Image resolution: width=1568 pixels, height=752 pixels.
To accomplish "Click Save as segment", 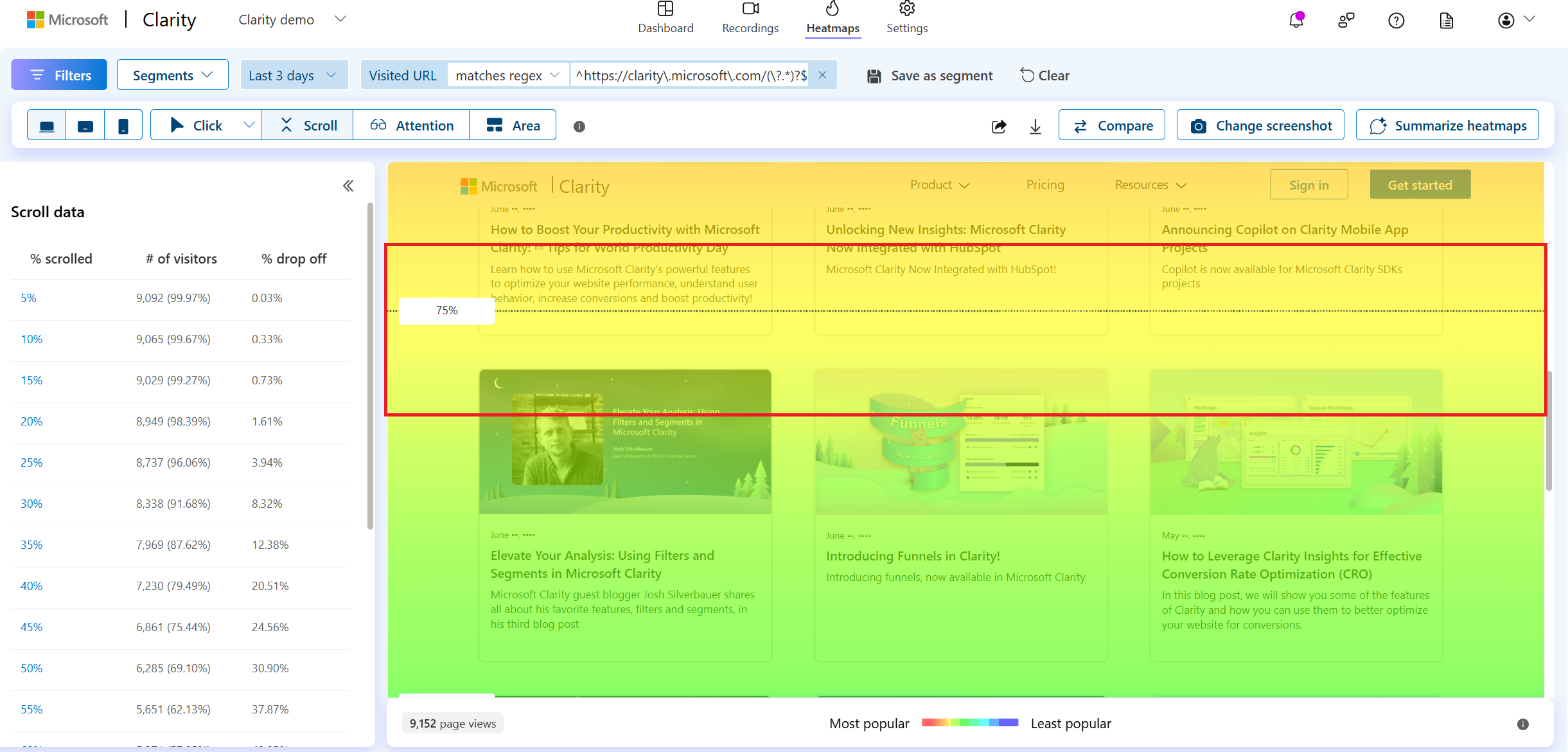I will pos(929,75).
